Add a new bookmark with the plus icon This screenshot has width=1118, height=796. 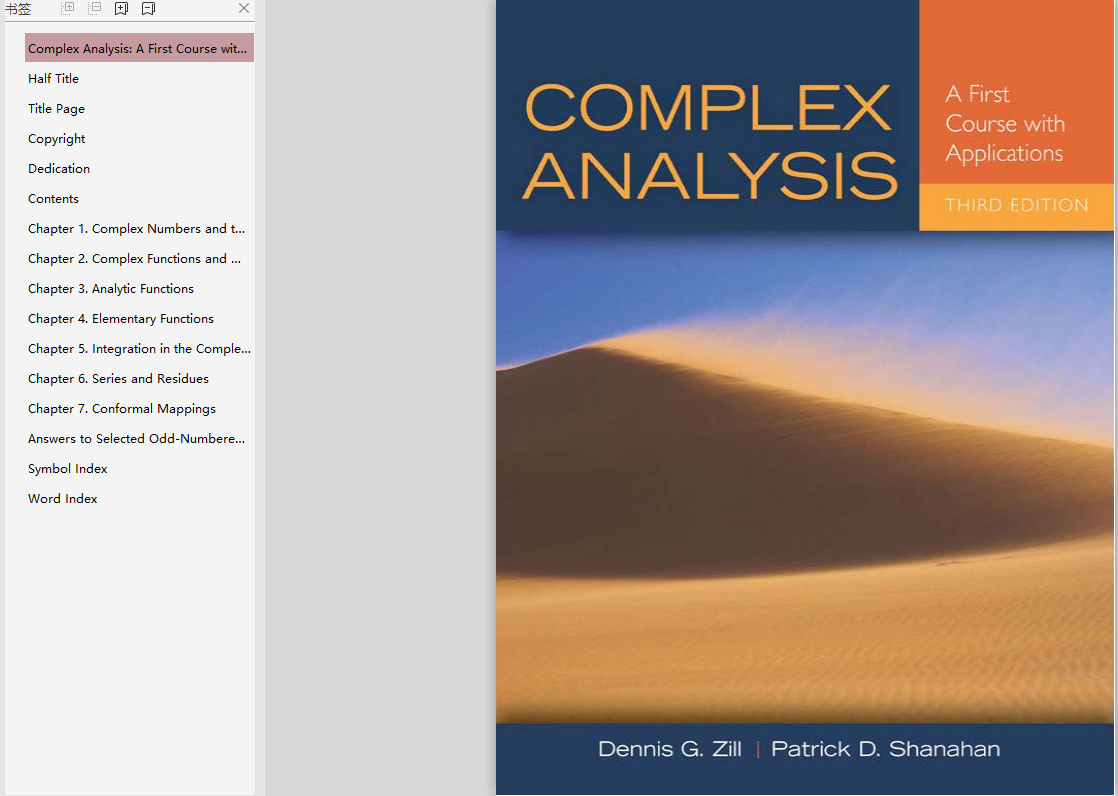pos(121,9)
